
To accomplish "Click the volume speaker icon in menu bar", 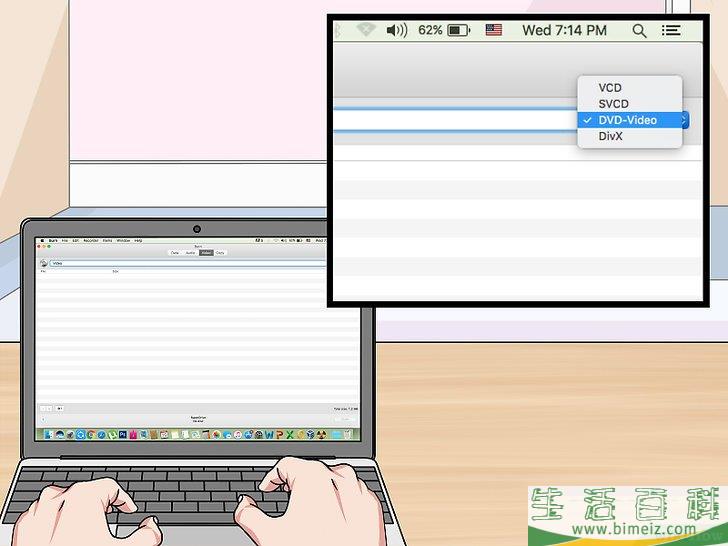I will click(x=396, y=31).
